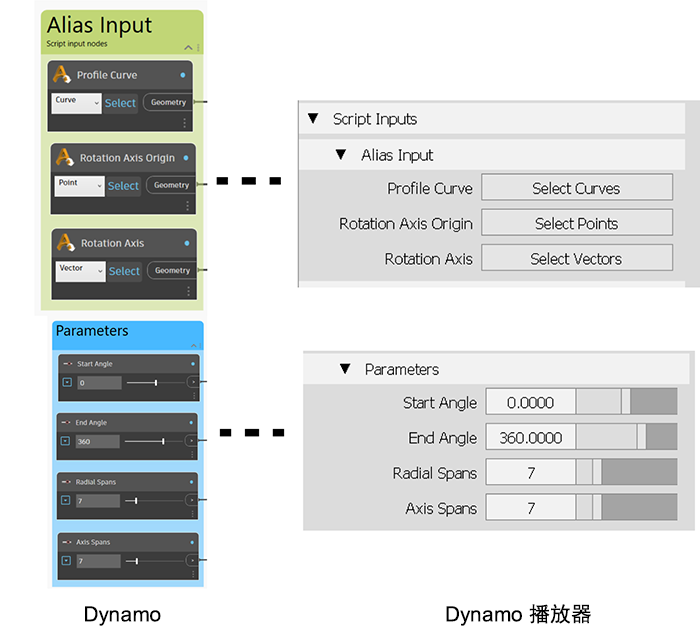Click the value box on Start Angle node

pyautogui.click(x=100, y=383)
